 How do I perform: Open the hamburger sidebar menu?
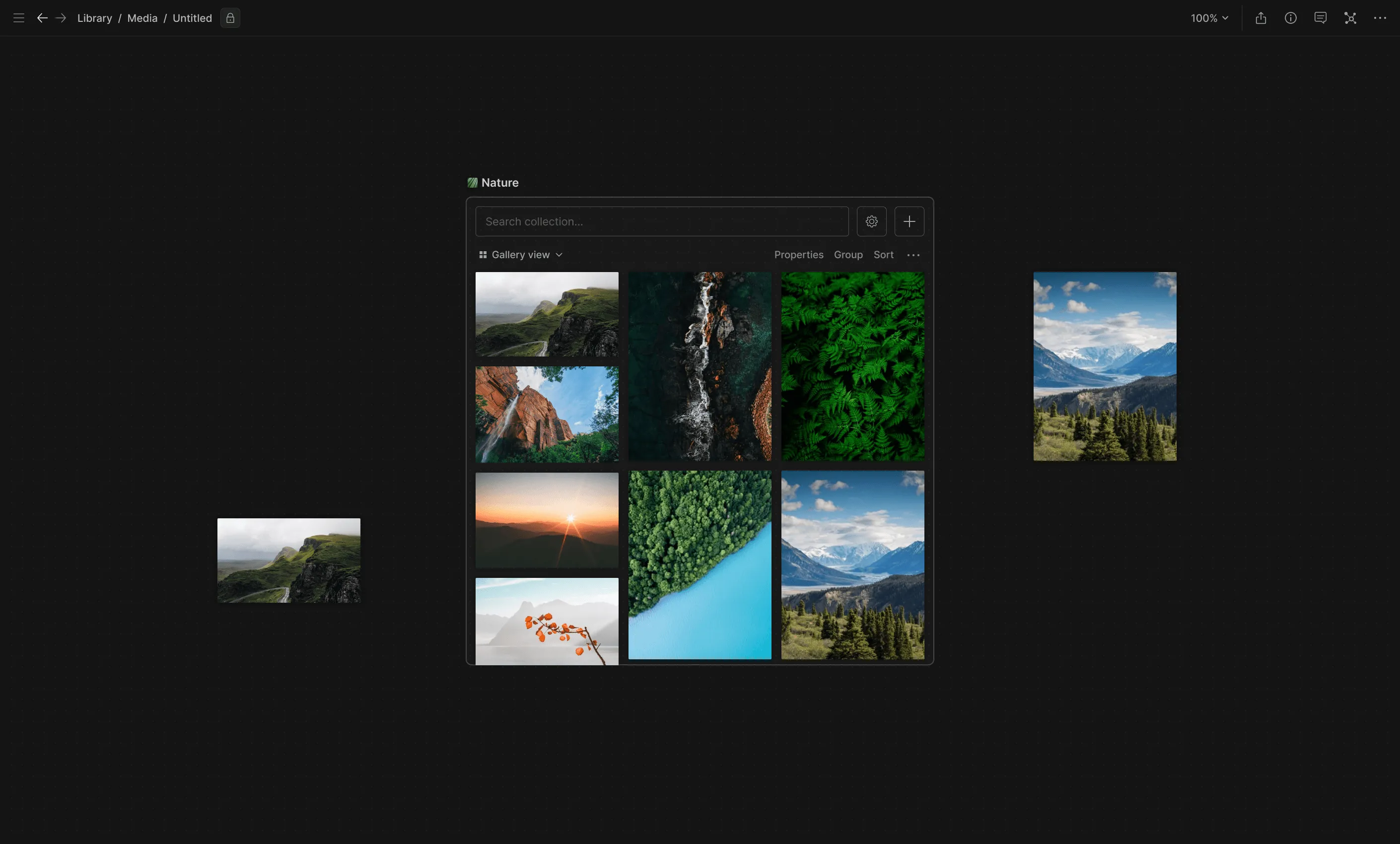[19, 18]
